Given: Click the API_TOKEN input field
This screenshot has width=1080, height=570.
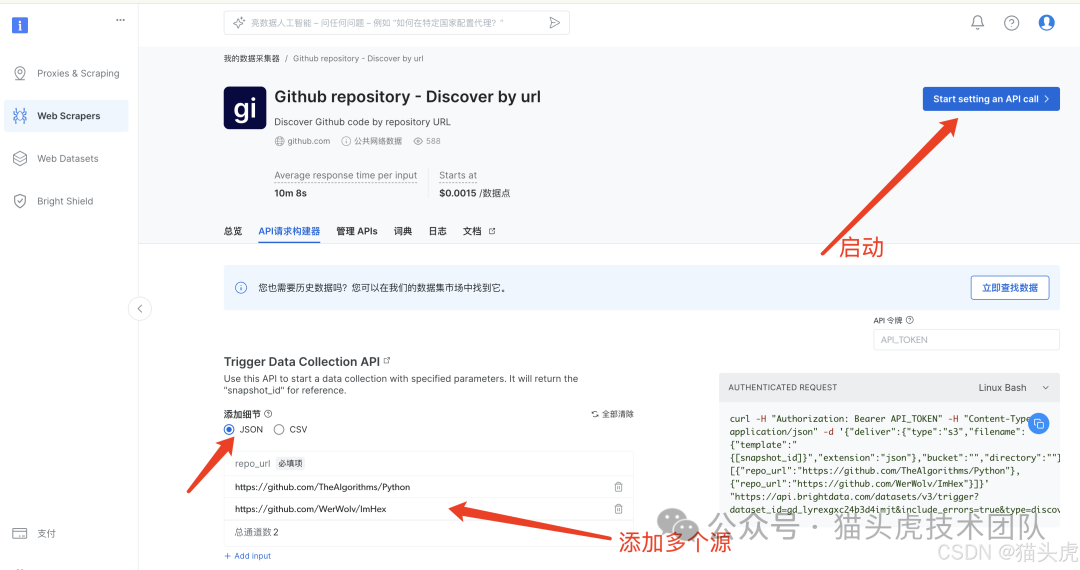Looking at the screenshot, I should coord(966,339).
